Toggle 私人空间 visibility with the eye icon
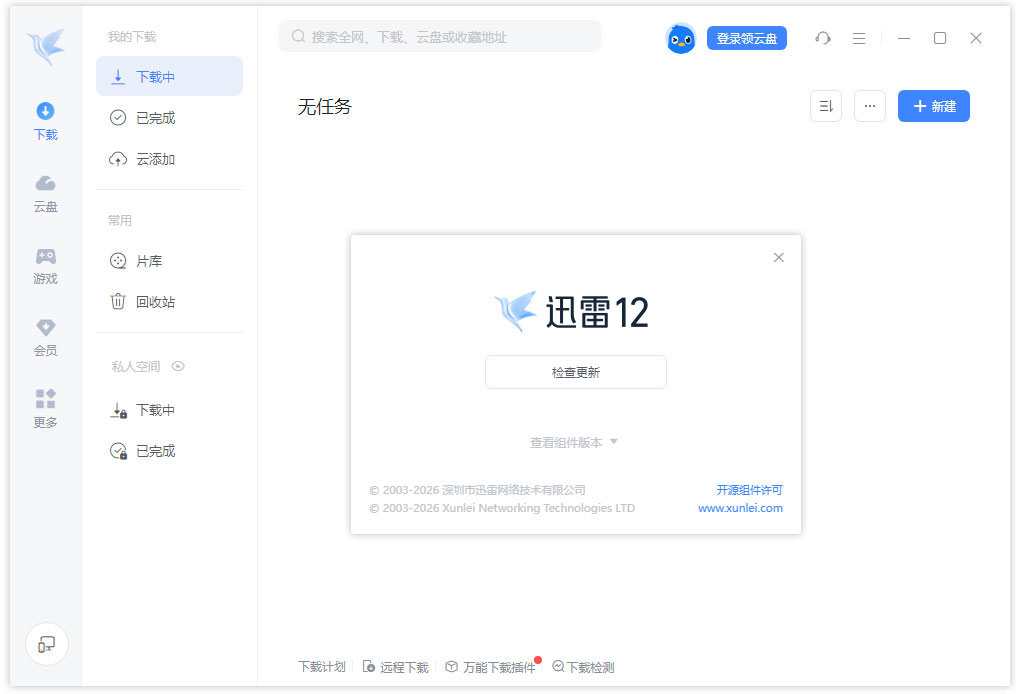The width and height of the screenshot is (1016, 694). pos(178,366)
